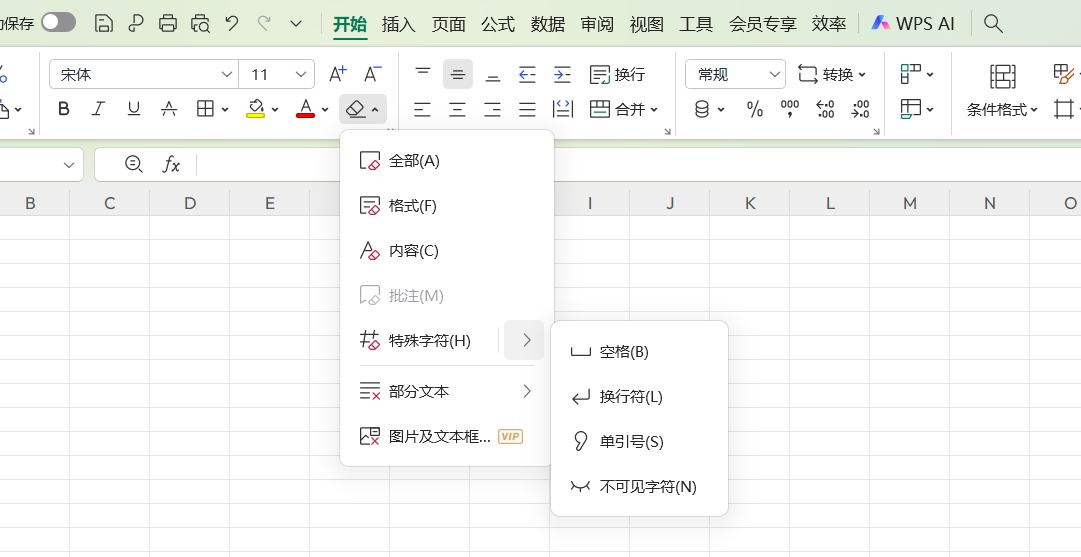Select 空格(B) from the submenu

[624, 352]
